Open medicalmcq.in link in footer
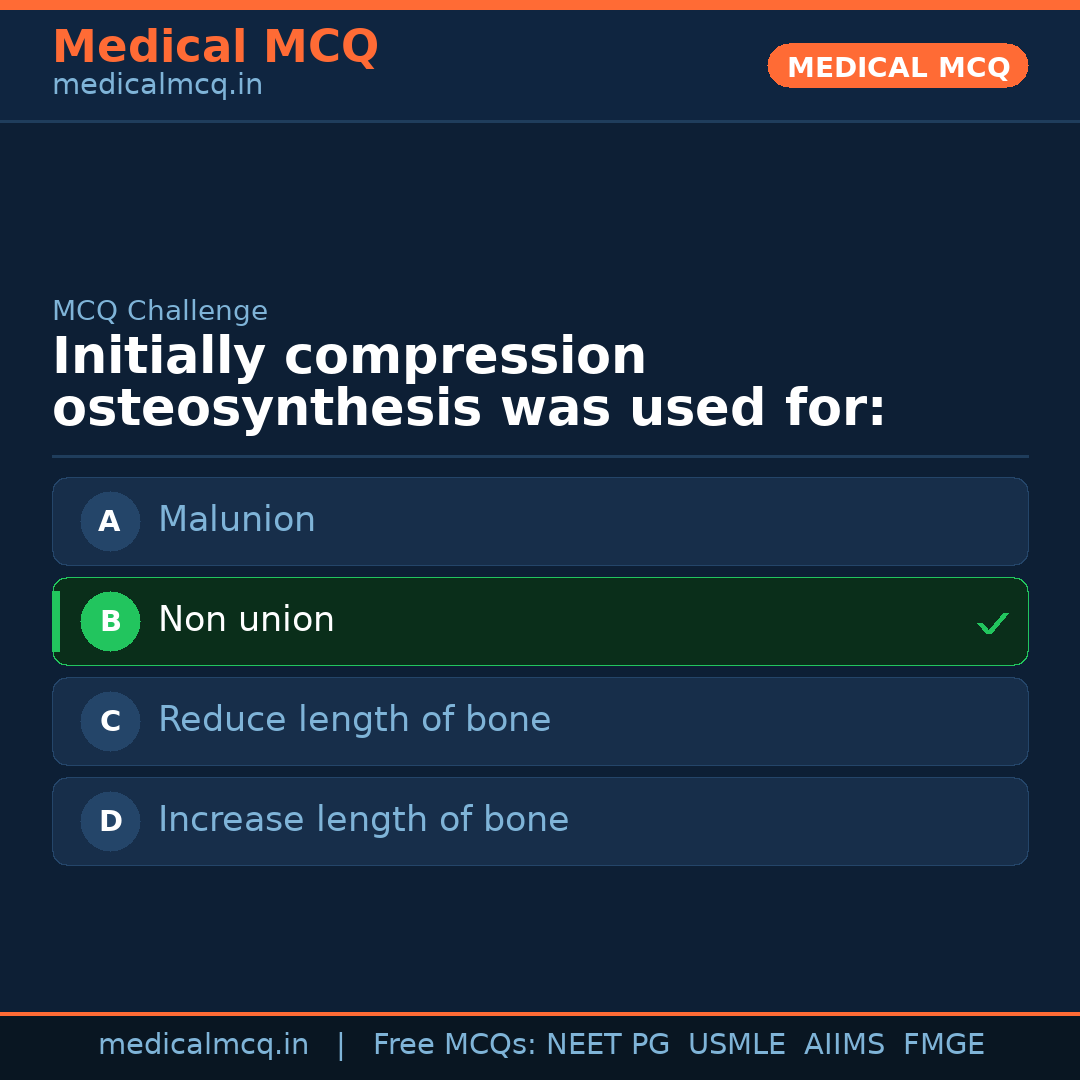Viewport: 1080px width, 1080px height. pyautogui.click(x=203, y=1045)
